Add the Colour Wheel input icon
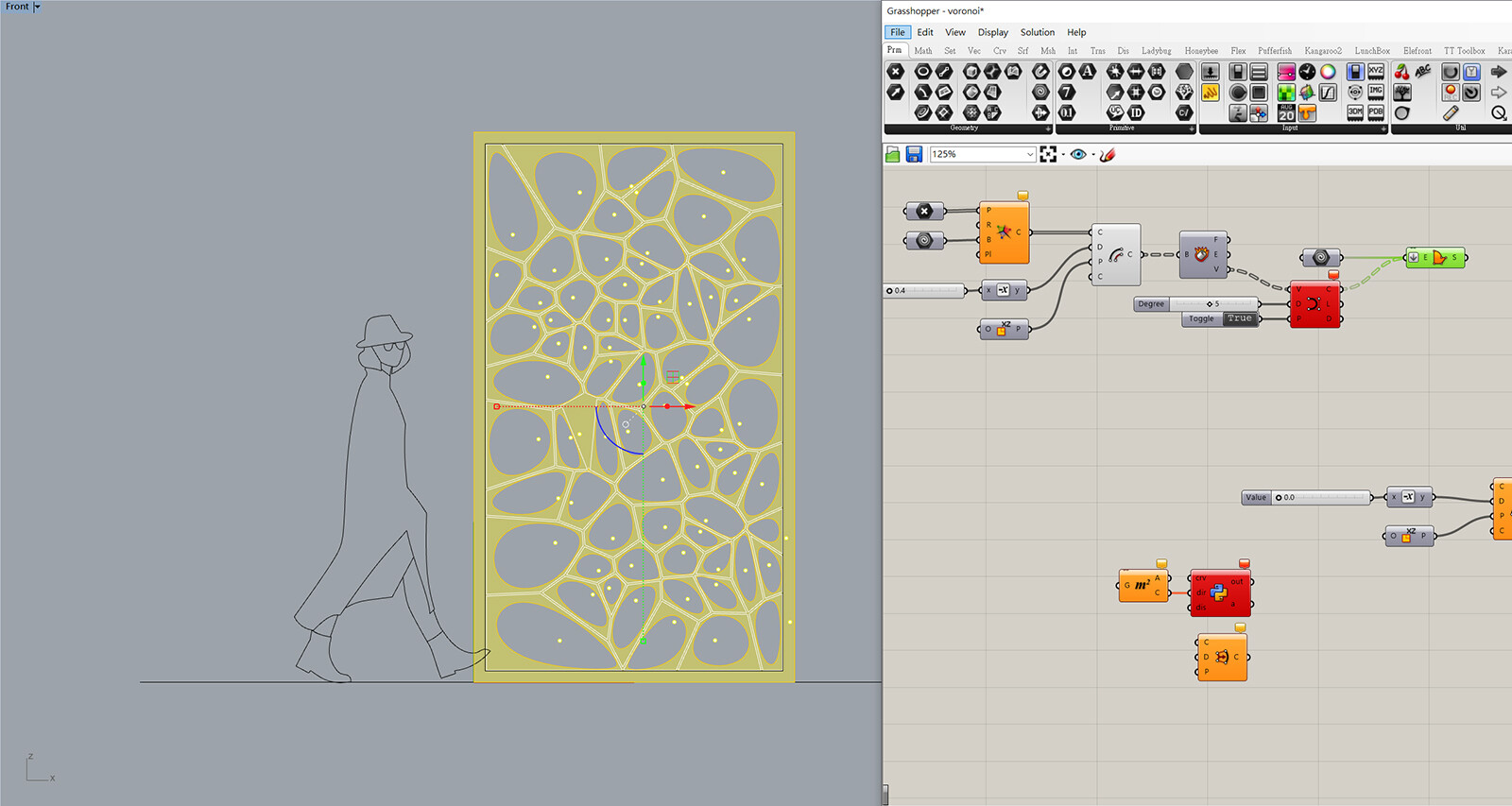Viewport: 1512px width, 806px height. 1328,72
